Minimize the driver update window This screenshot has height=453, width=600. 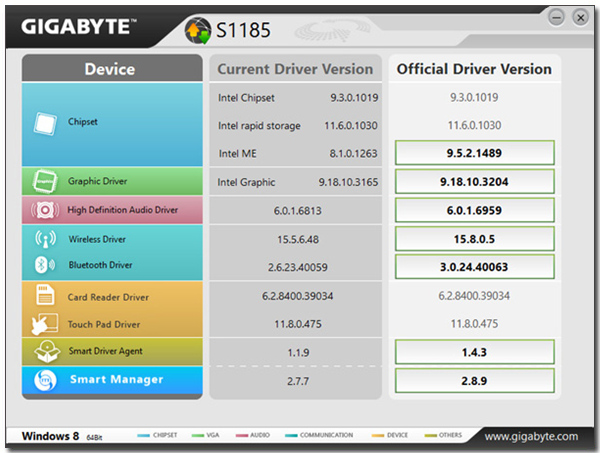pos(556,18)
